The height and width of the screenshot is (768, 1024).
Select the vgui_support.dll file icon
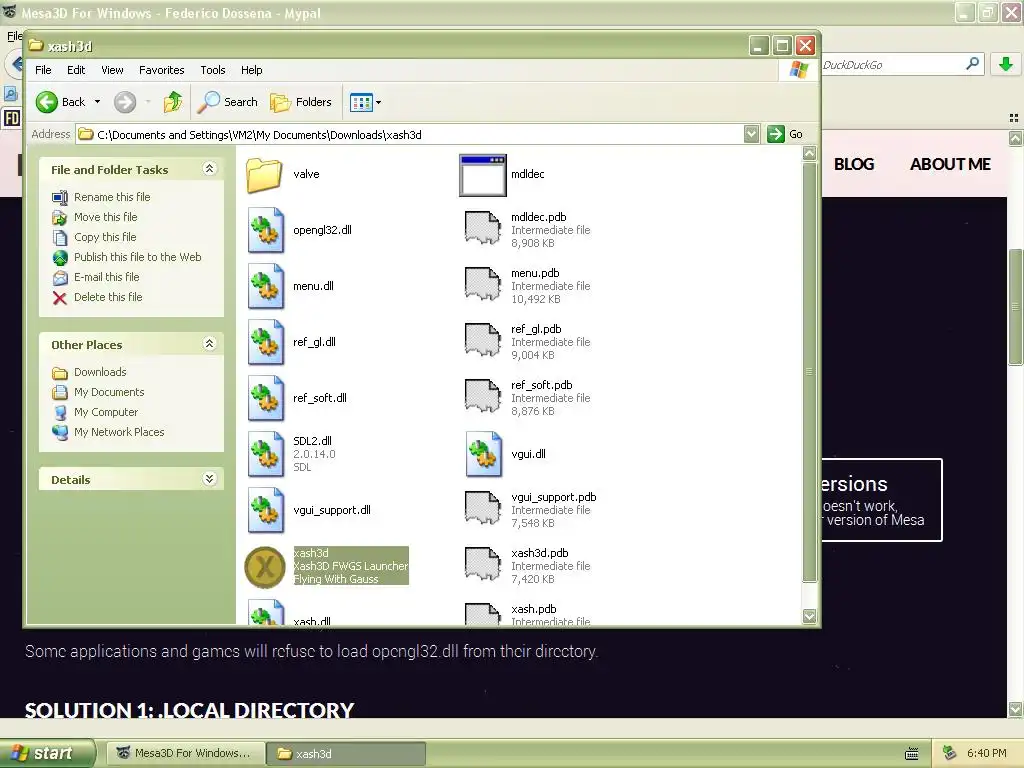point(266,510)
